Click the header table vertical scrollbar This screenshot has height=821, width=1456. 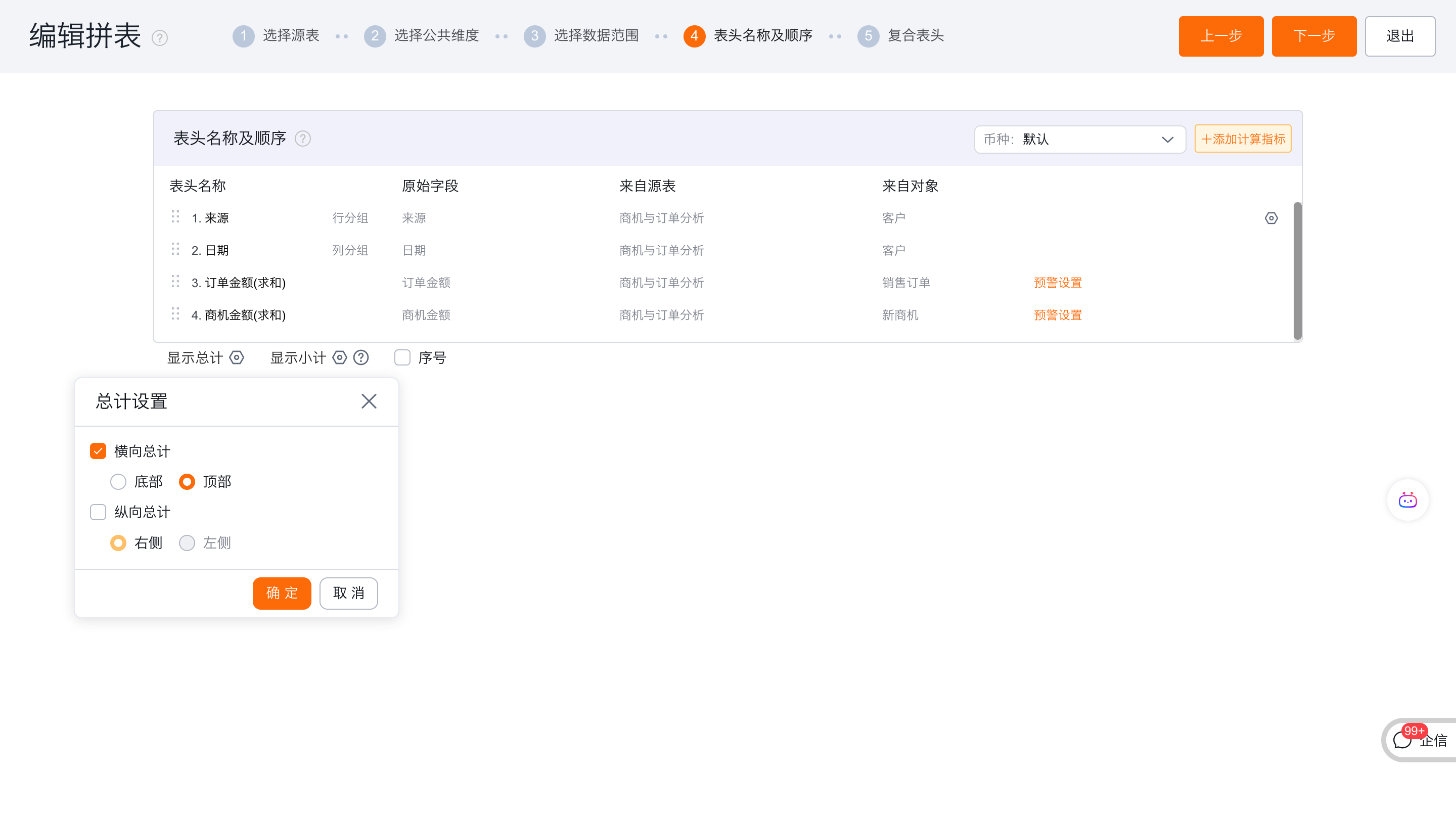[1297, 271]
